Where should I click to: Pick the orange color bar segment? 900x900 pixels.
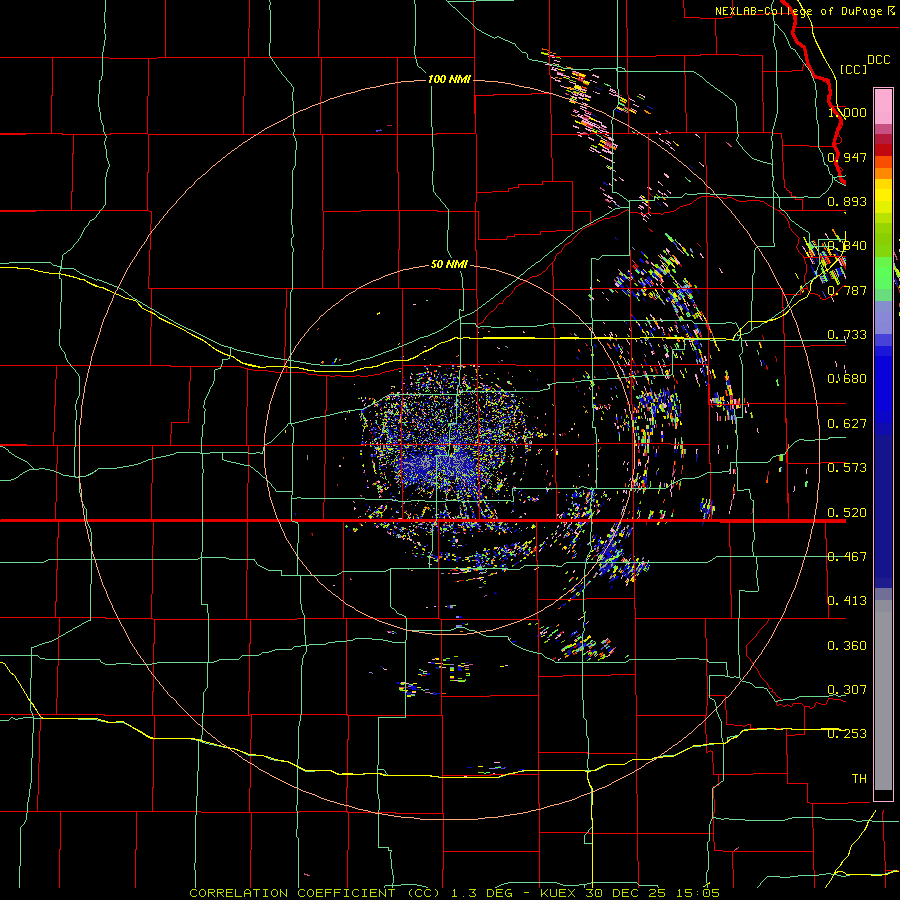pos(883,173)
